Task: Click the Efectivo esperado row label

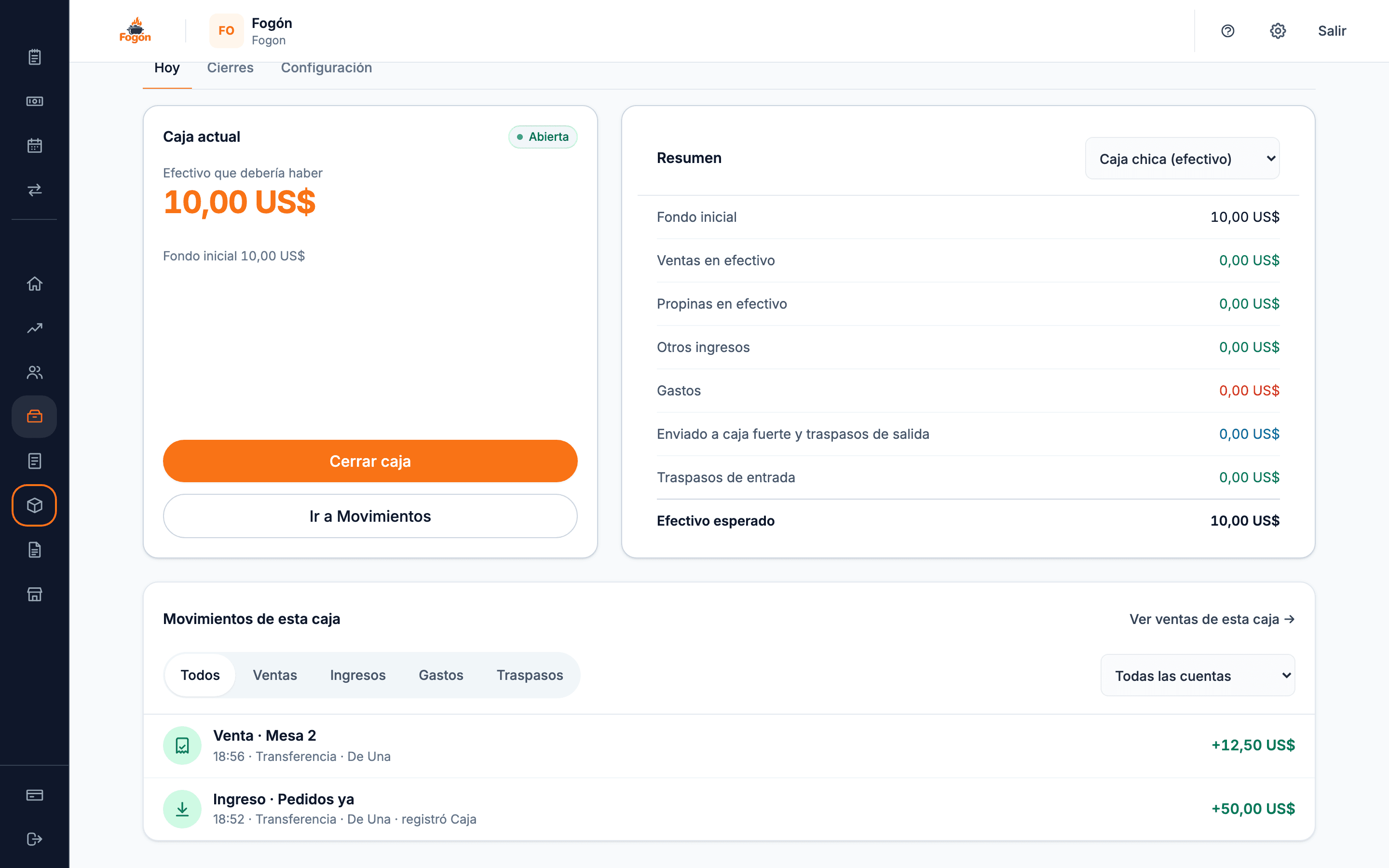Action: (x=716, y=521)
